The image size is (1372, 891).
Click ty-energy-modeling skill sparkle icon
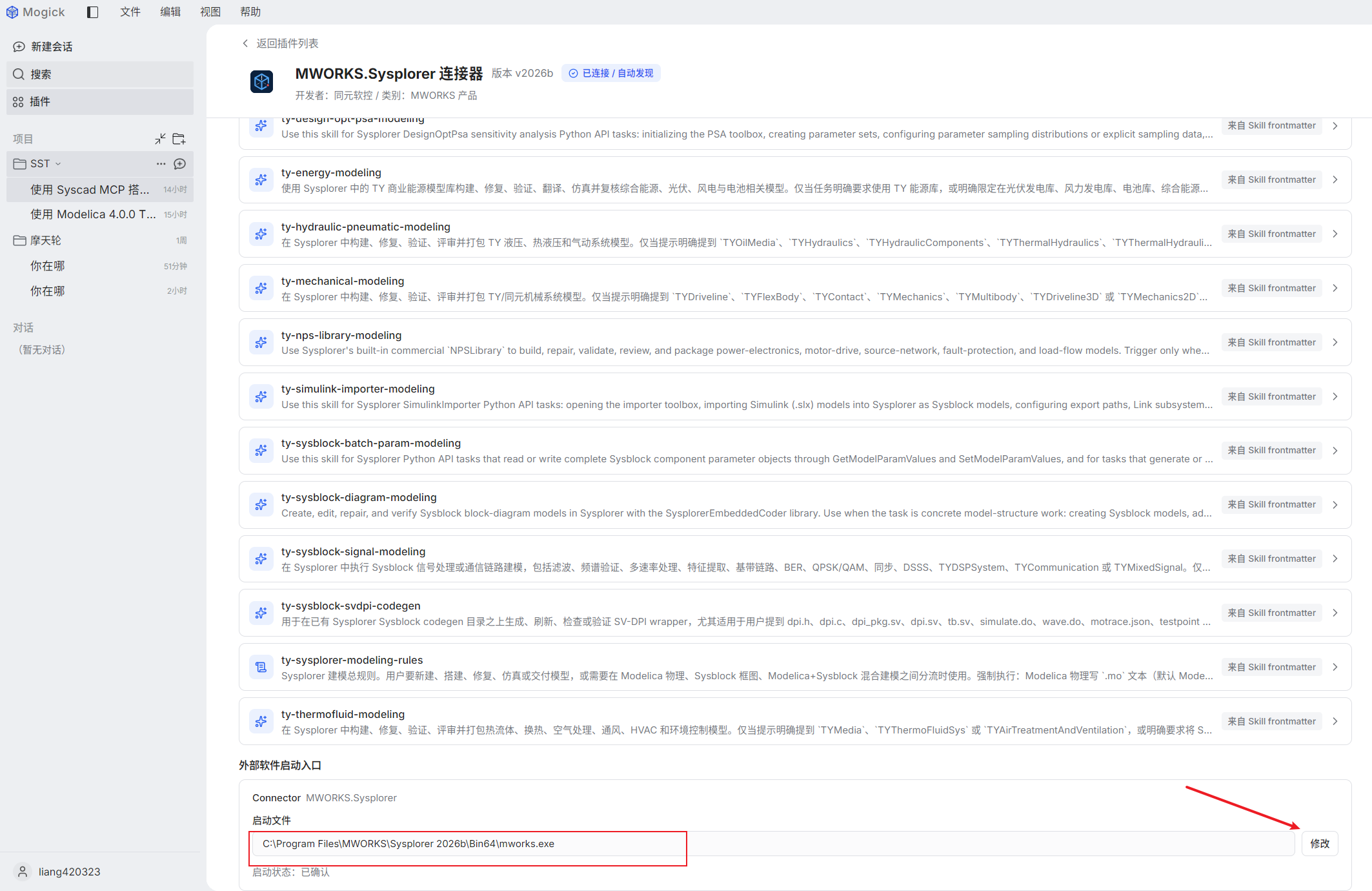click(x=261, y=180)
